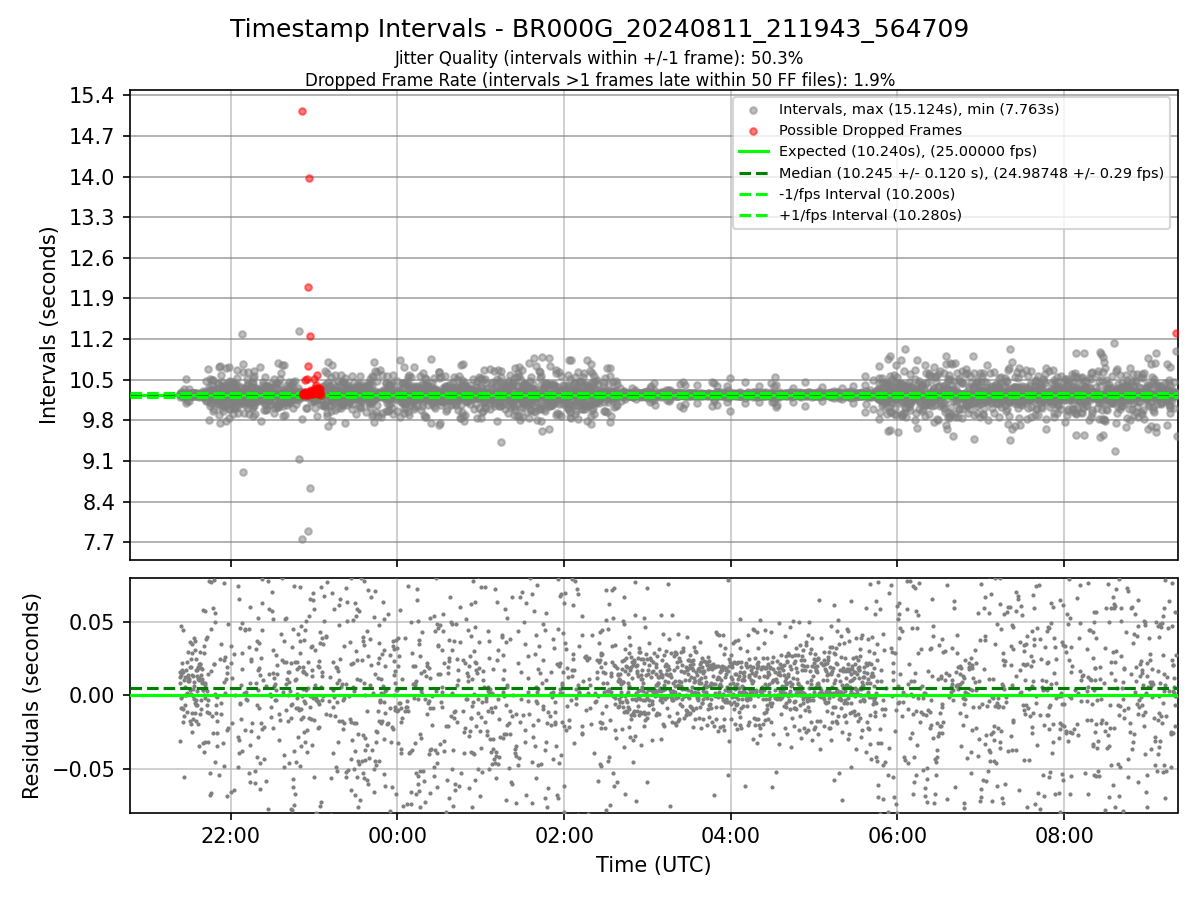Screen dimensions: 1200x900
Task: Click the '11.2' y-axis tick label
Action: pos(91,339)
